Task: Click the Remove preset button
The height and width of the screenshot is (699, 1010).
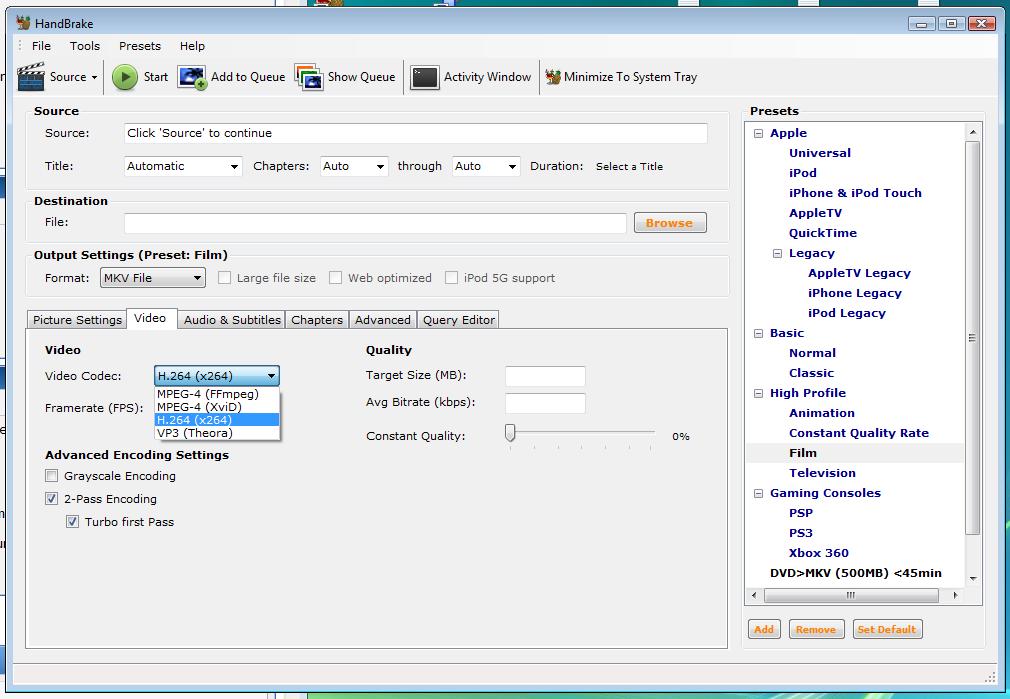Action: click(x=815, y=629)
